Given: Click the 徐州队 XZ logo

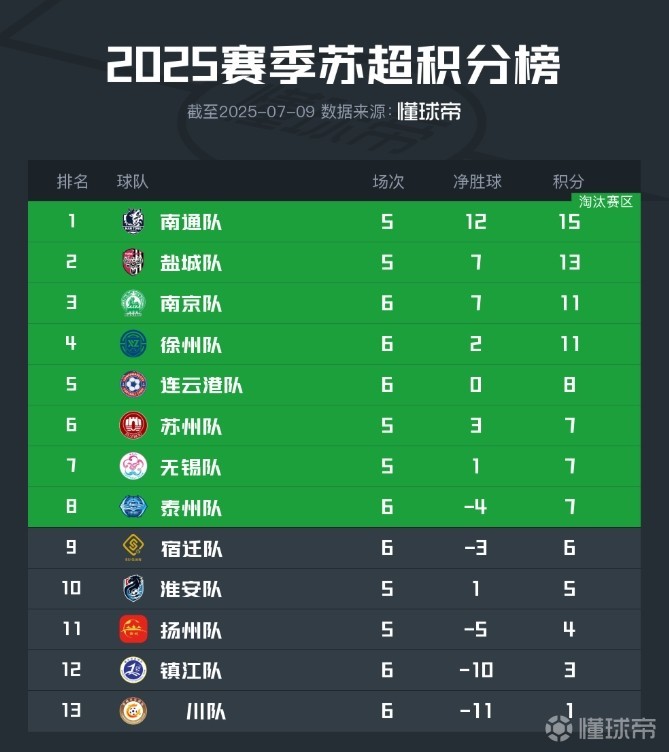Looking at the screenshot, I should click(133, 343).
